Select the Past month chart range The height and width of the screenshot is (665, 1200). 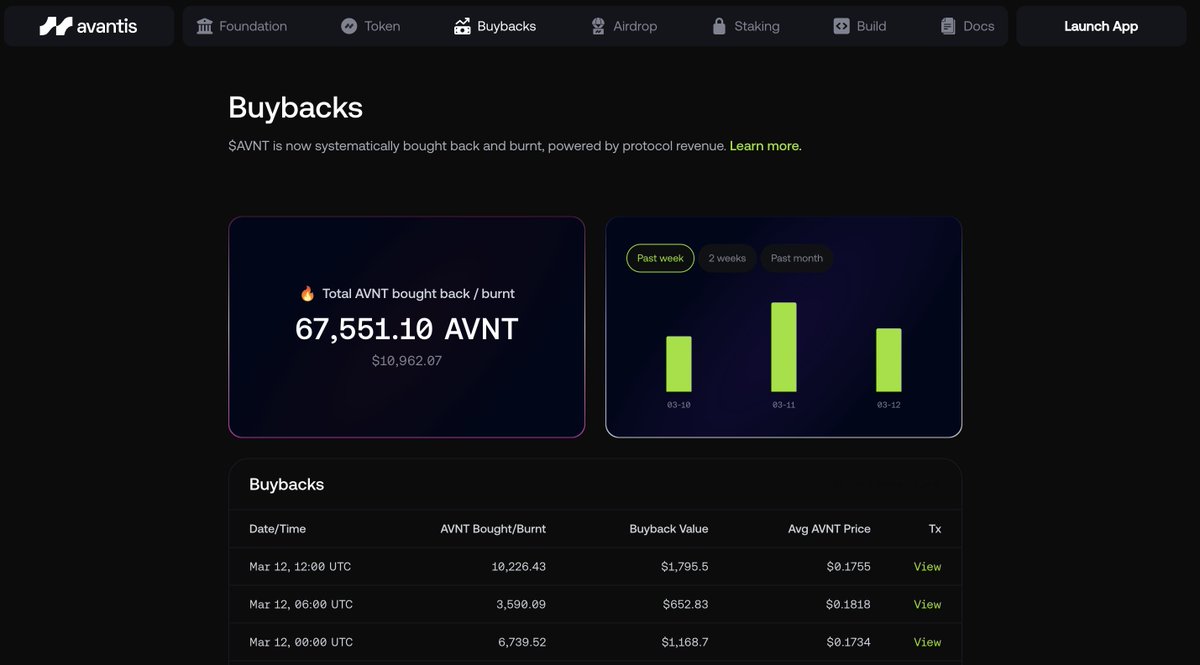coord(797,258)
